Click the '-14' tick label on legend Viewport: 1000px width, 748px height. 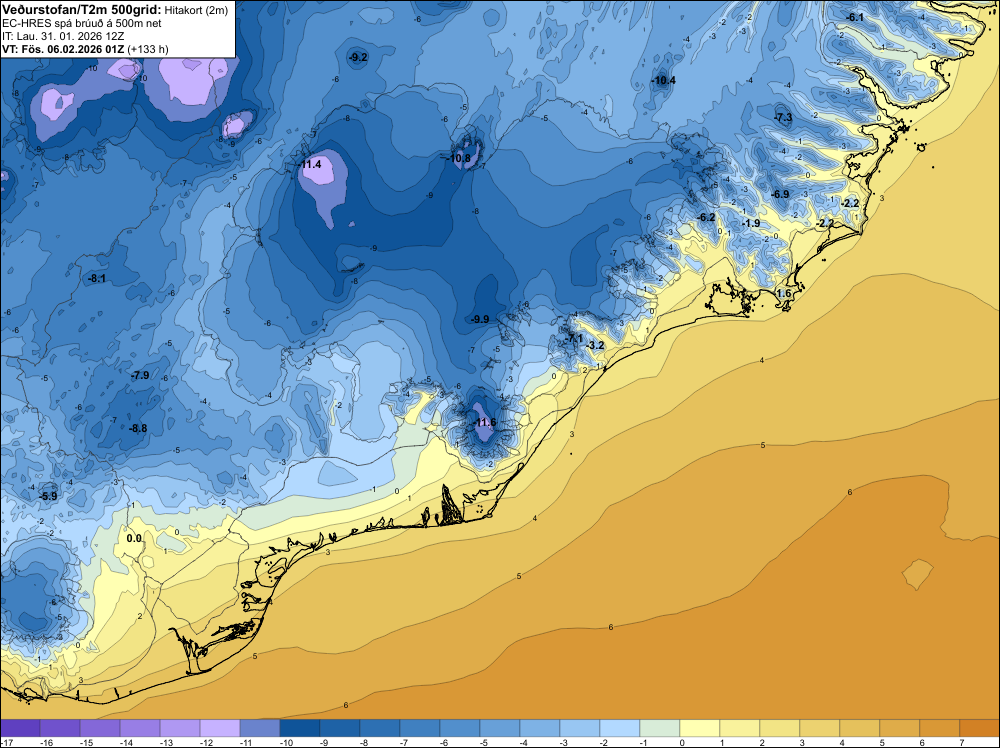pos(126,742)
